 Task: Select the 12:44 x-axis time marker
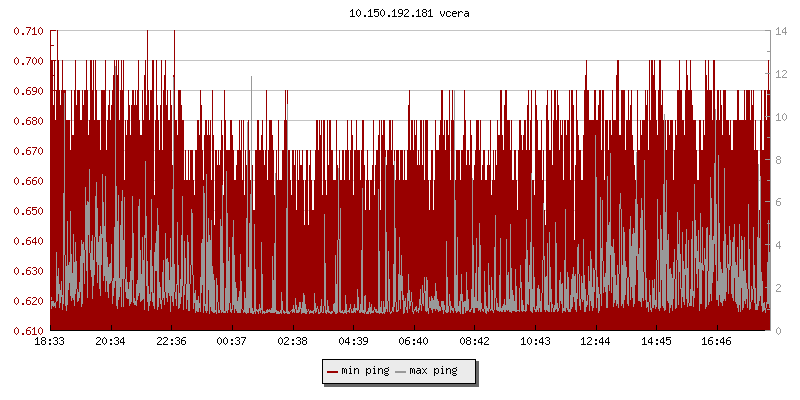(x=595, y=341)
